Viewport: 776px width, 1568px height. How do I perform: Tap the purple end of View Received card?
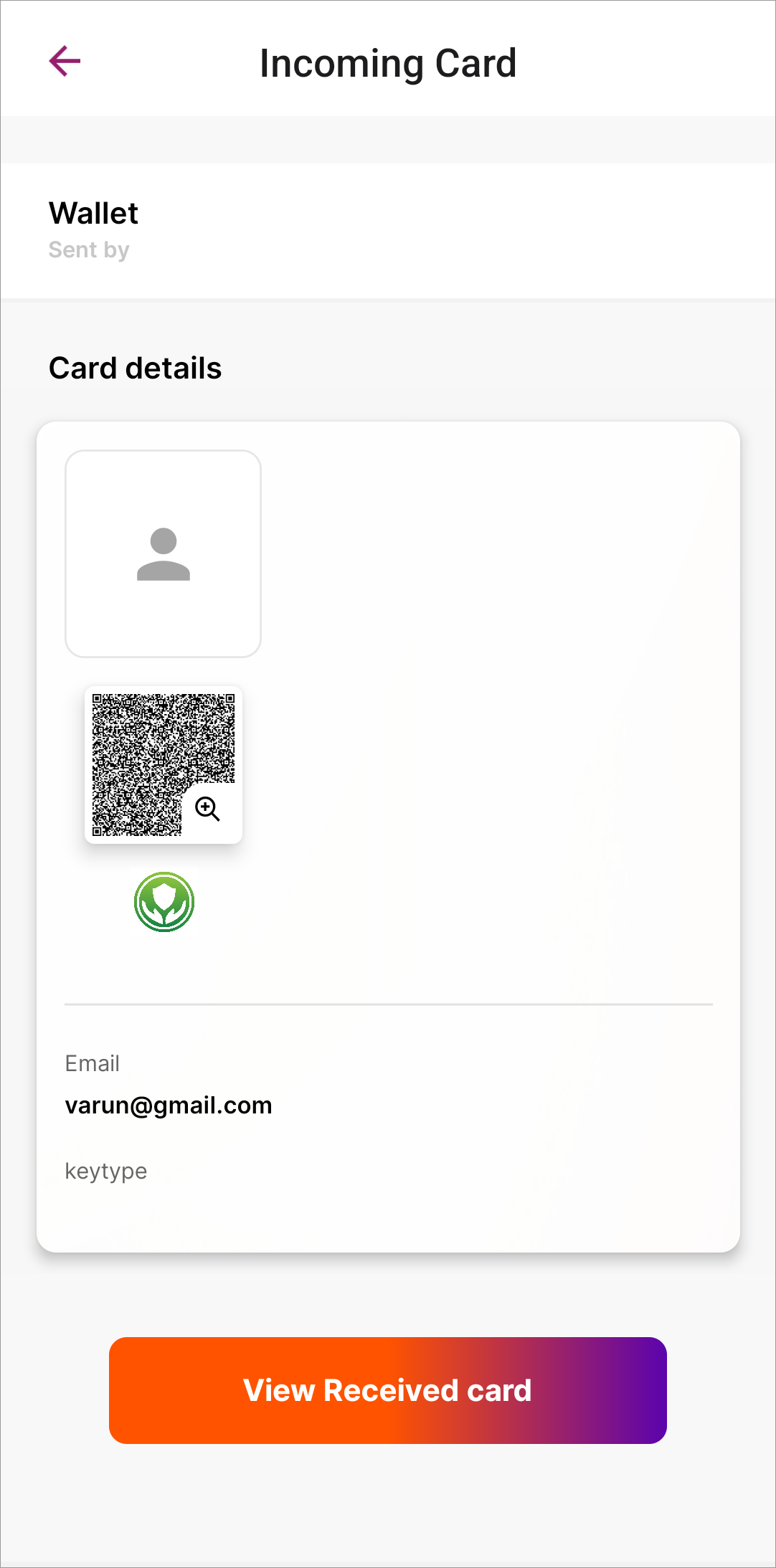[x=631, y=1390]
